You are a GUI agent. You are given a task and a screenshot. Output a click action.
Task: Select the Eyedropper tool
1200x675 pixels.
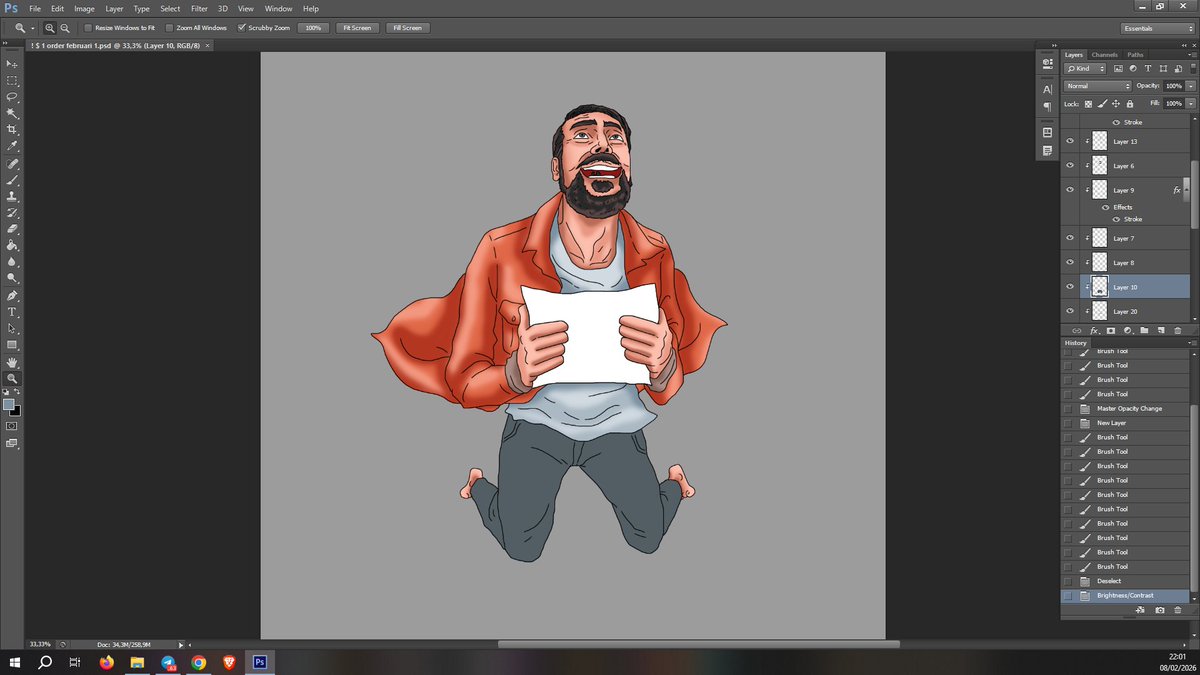point(12,146)
